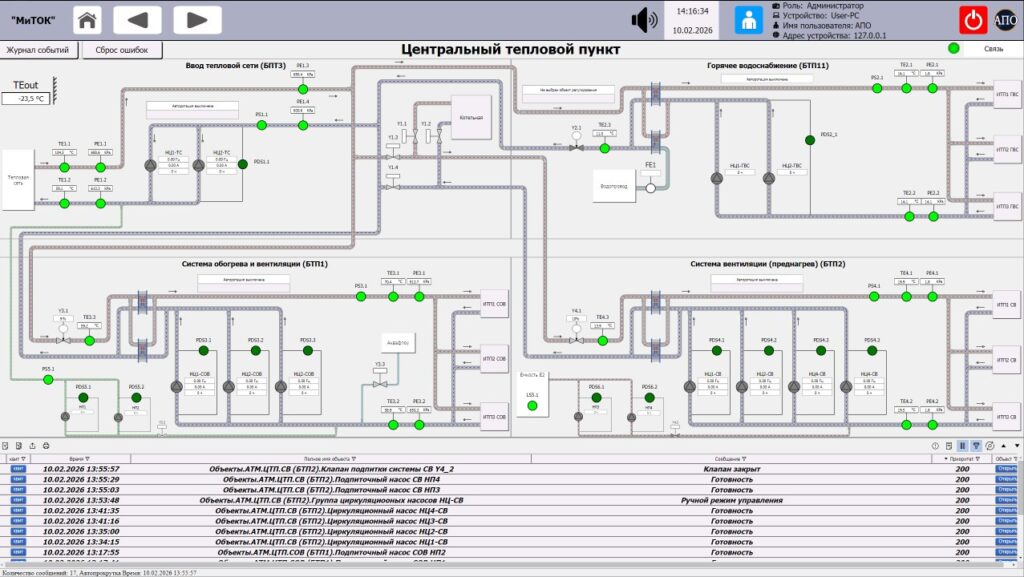Mute the alarm sound speaker icon

[x=644, y=20]
